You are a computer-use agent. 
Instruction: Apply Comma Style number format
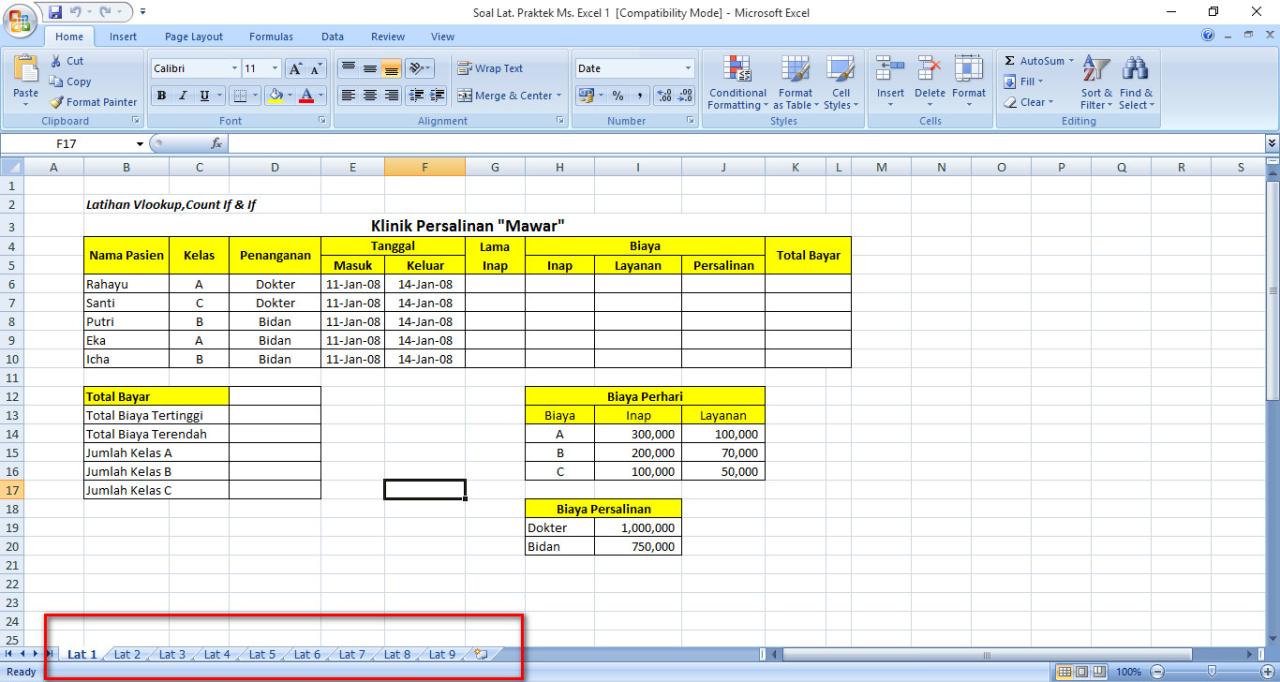click(x=638, y=96)
